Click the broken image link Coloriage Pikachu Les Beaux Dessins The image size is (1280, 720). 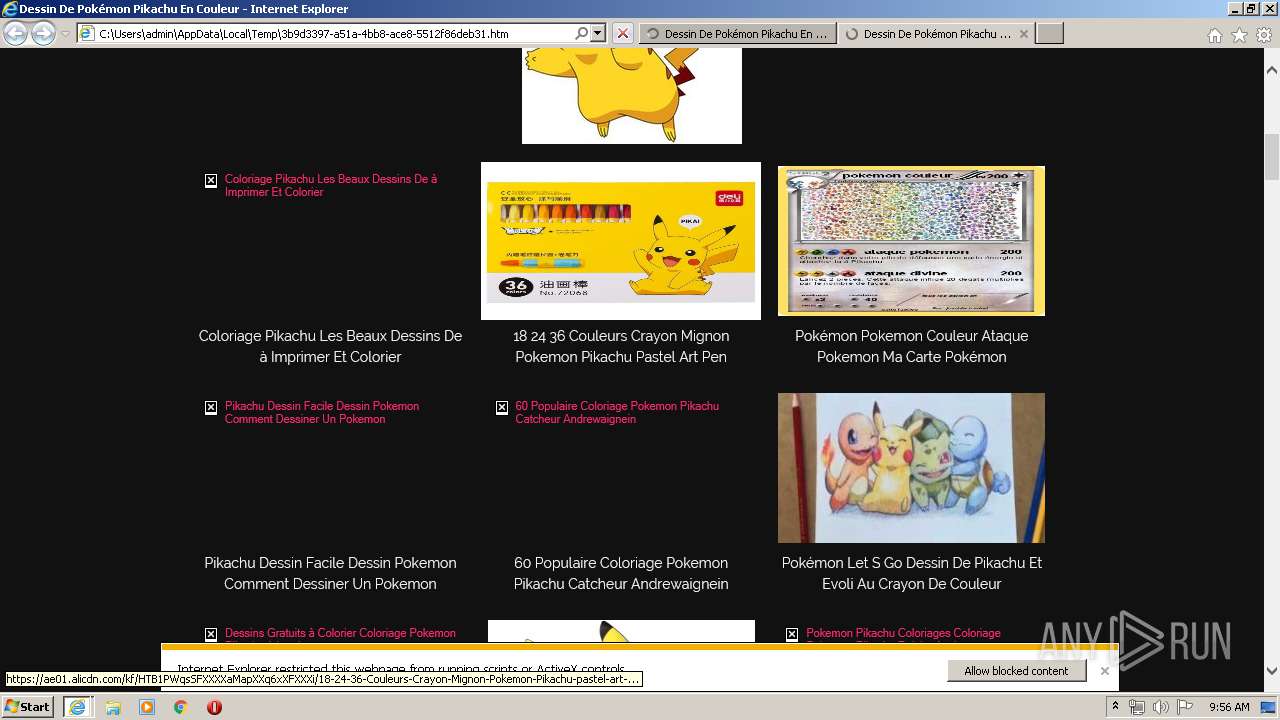(330, 185)
